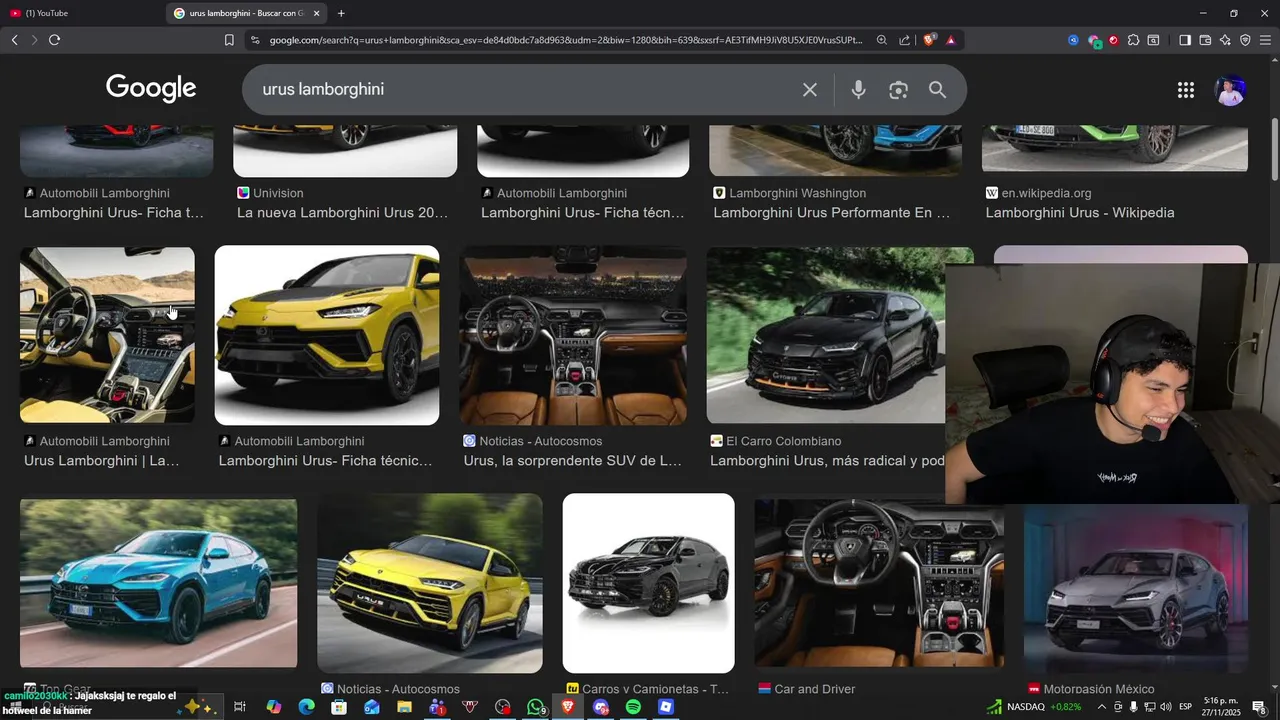Click the zoom magnifier icon in address bar
The image size is (1280, 720).
(x=881, y=40)
